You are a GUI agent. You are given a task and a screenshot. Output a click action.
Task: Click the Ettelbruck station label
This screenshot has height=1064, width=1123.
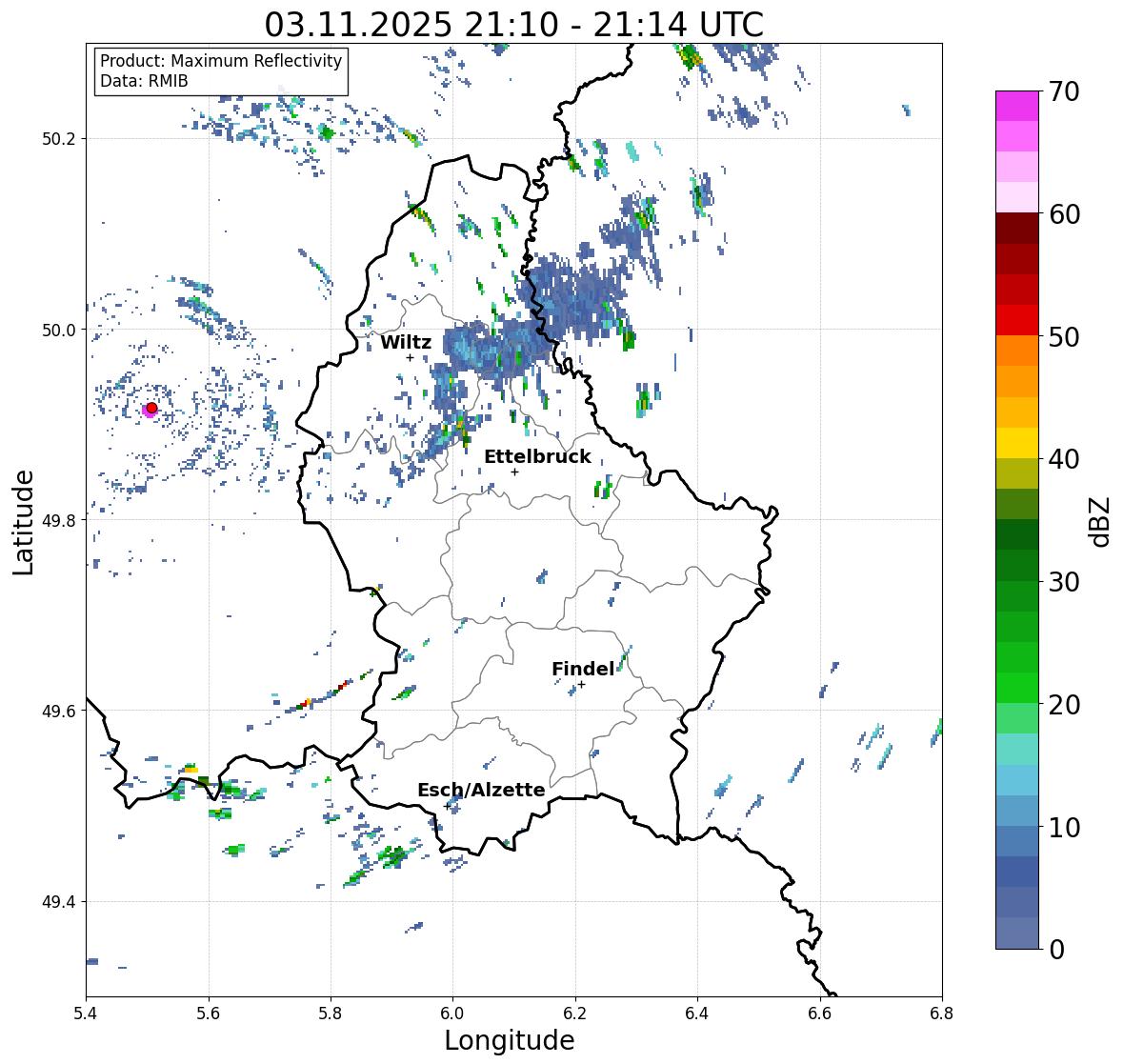tap(537, 457)
